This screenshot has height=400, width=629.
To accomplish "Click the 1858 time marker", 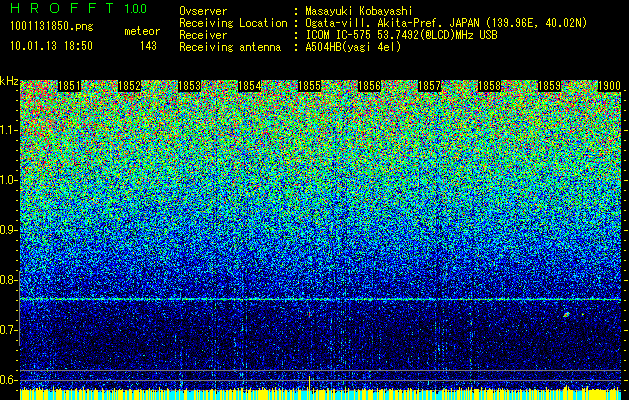I will tap(489, 86).
